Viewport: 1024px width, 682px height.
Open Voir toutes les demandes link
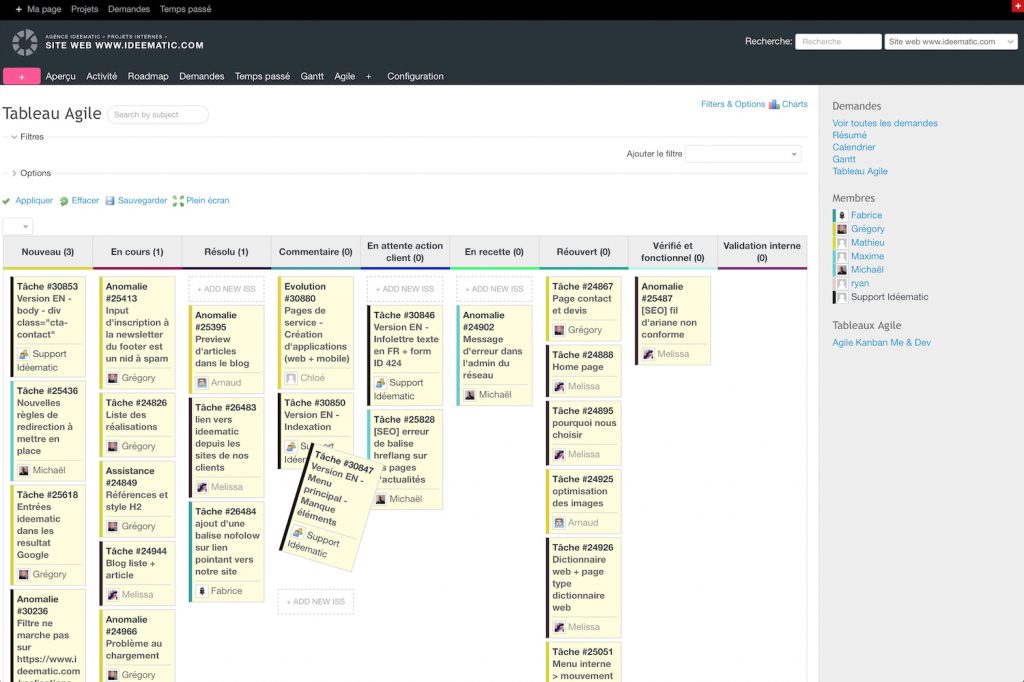[x=885, y=123]
